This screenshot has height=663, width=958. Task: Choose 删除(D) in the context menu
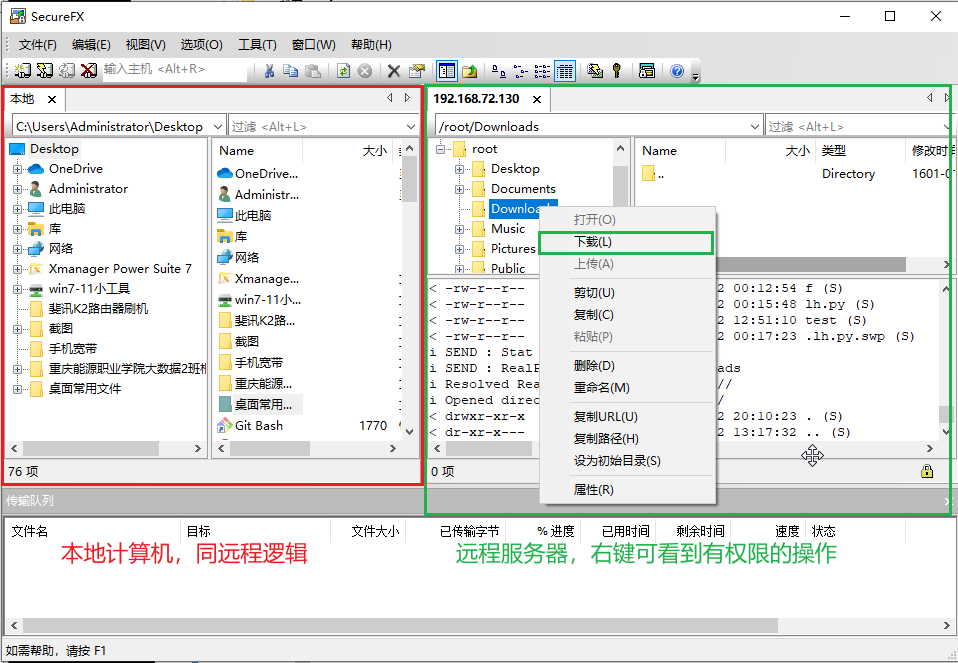pyautogui.click(x=627, y=365)
